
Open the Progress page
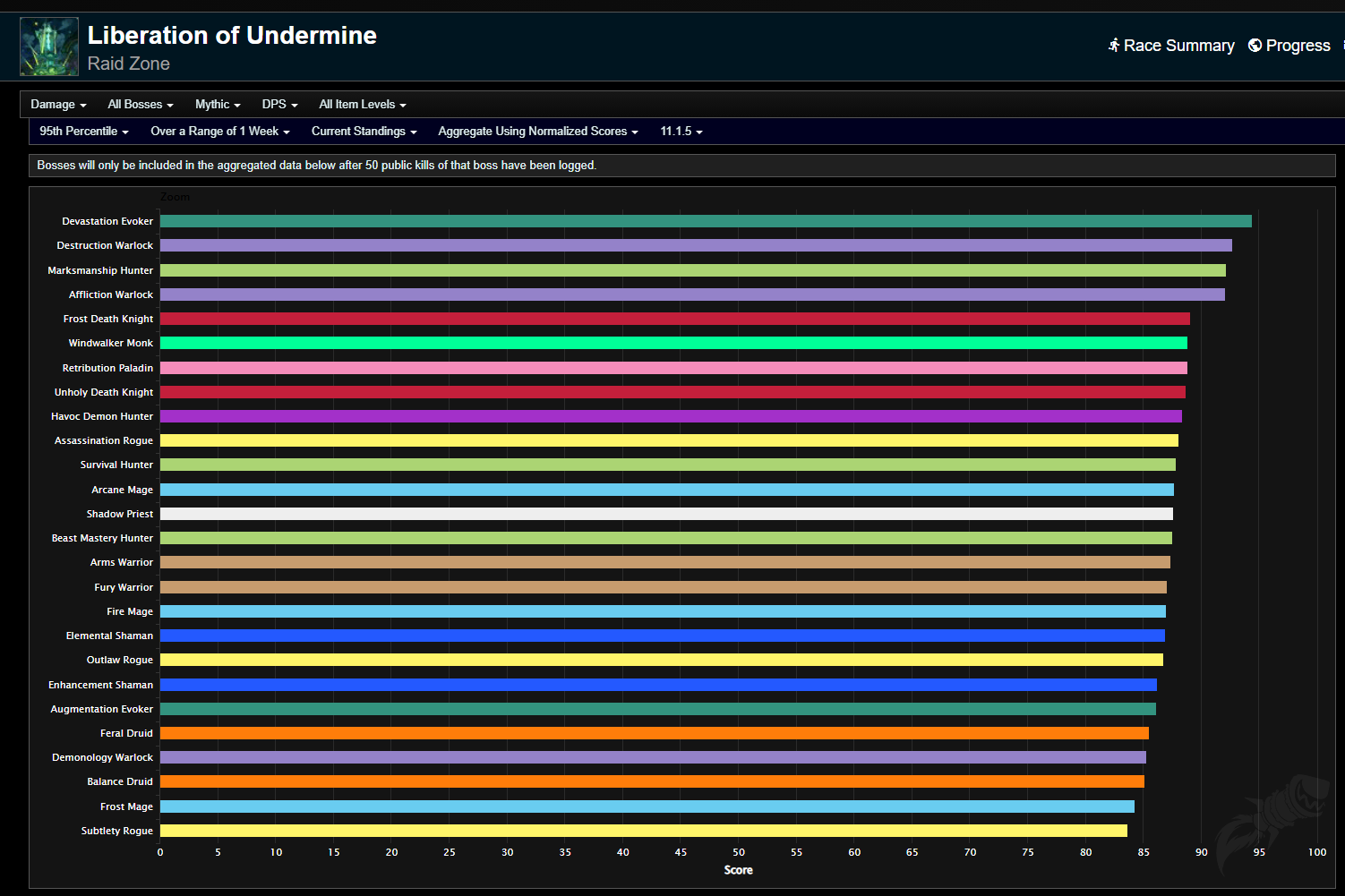point(1289,46)
